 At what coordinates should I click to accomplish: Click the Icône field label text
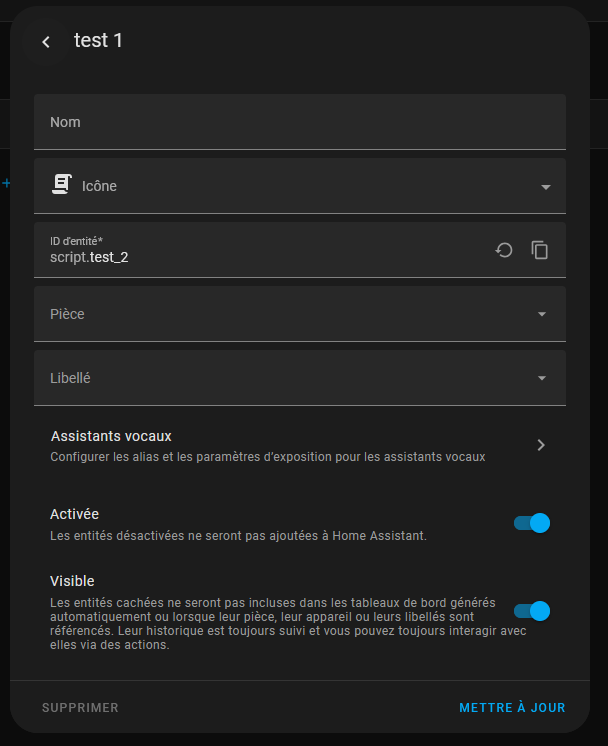99,186
